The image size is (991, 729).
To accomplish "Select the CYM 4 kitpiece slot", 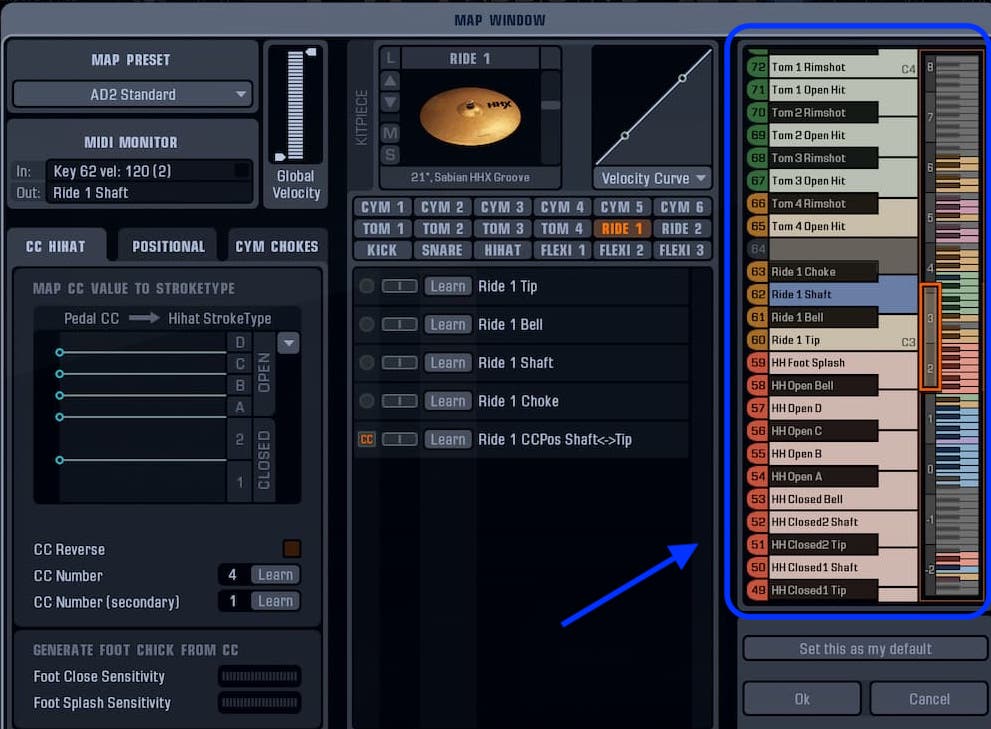I will (562, 207).
